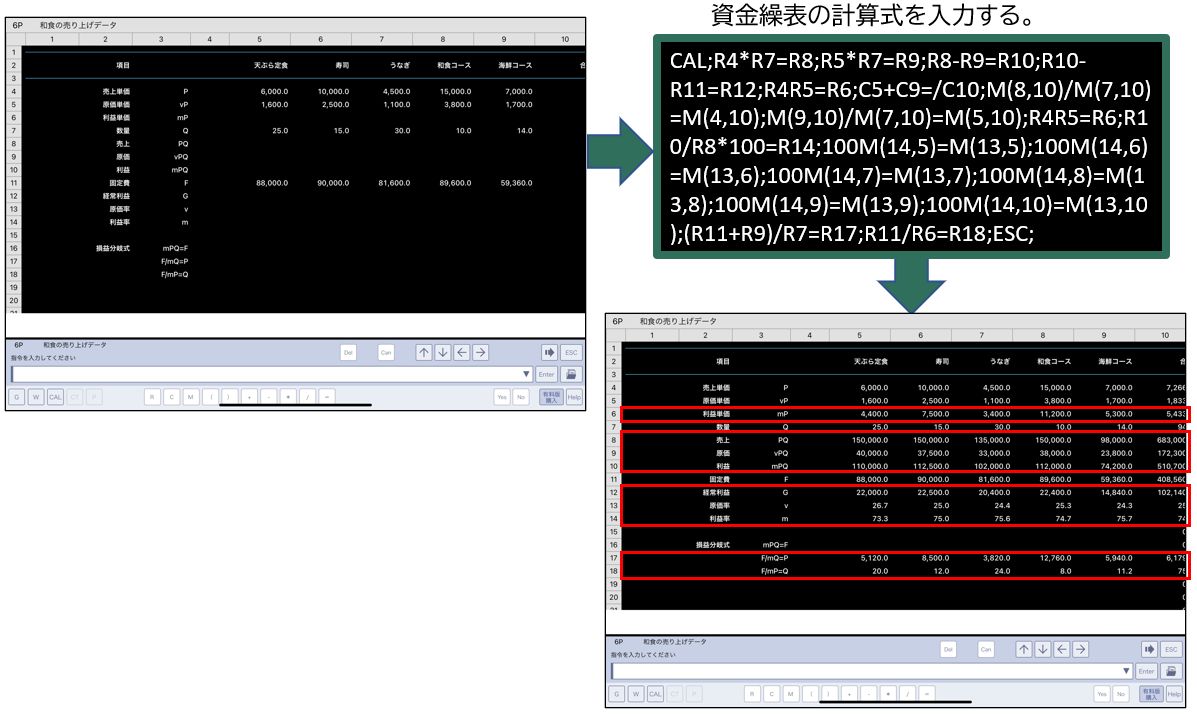
Task: Click the W button in the results panel
Action: coord(635,693)
